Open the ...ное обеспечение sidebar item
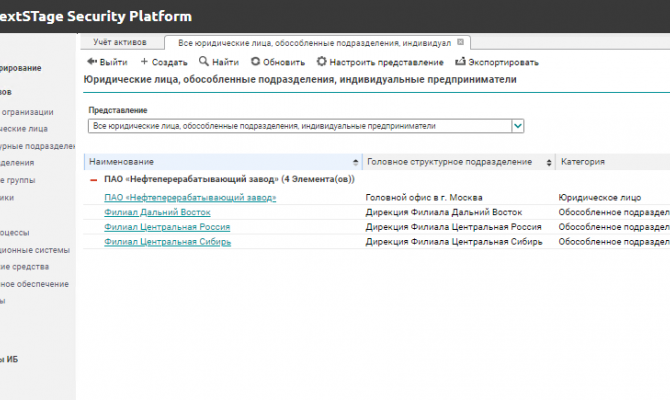670x400 pixels. 34,284
